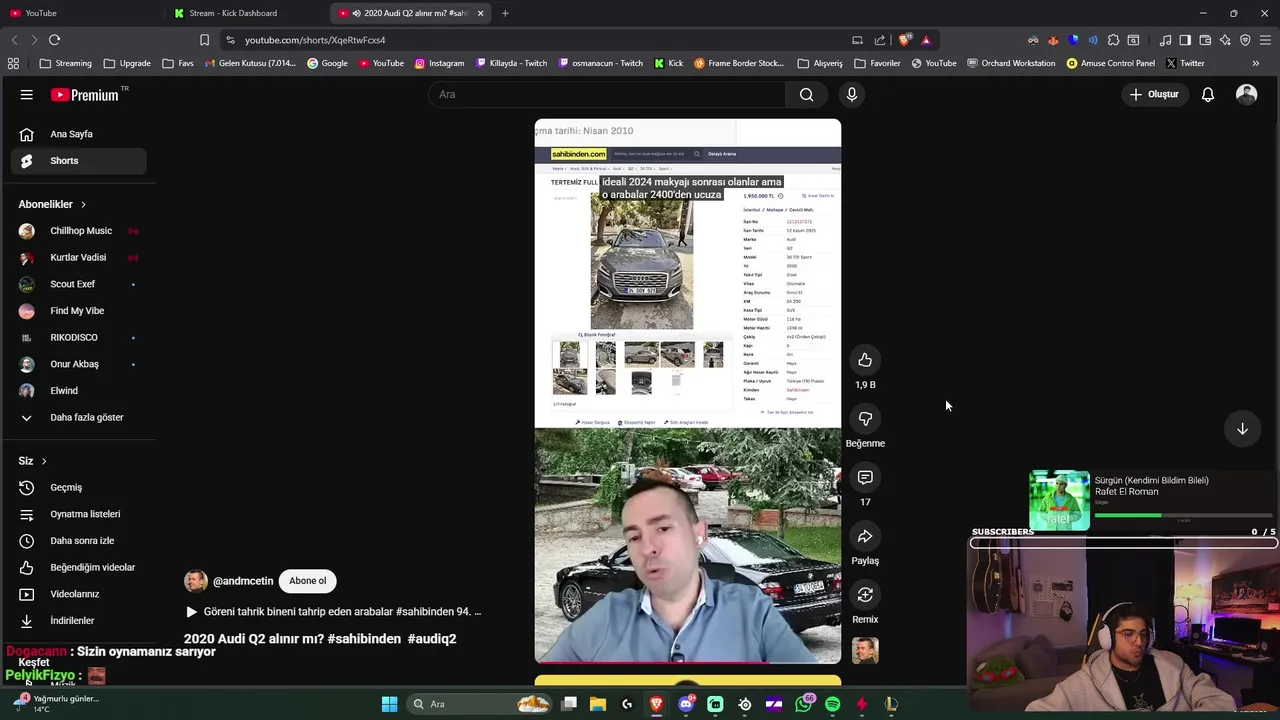Reload the page
This screenshot has height=720, width=1280.
pos(54,40)
